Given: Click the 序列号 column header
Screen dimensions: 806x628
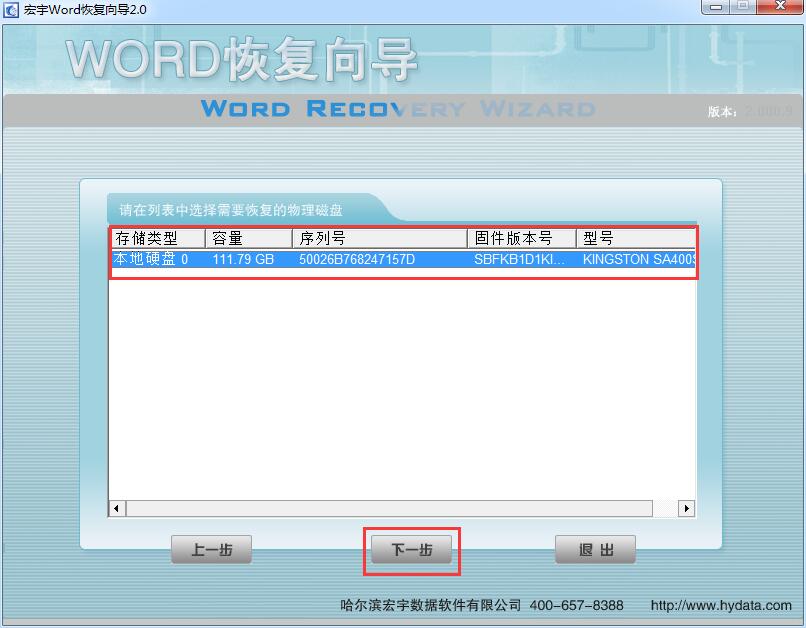Looking at the screenshot, I should click(x=379, y=238).
